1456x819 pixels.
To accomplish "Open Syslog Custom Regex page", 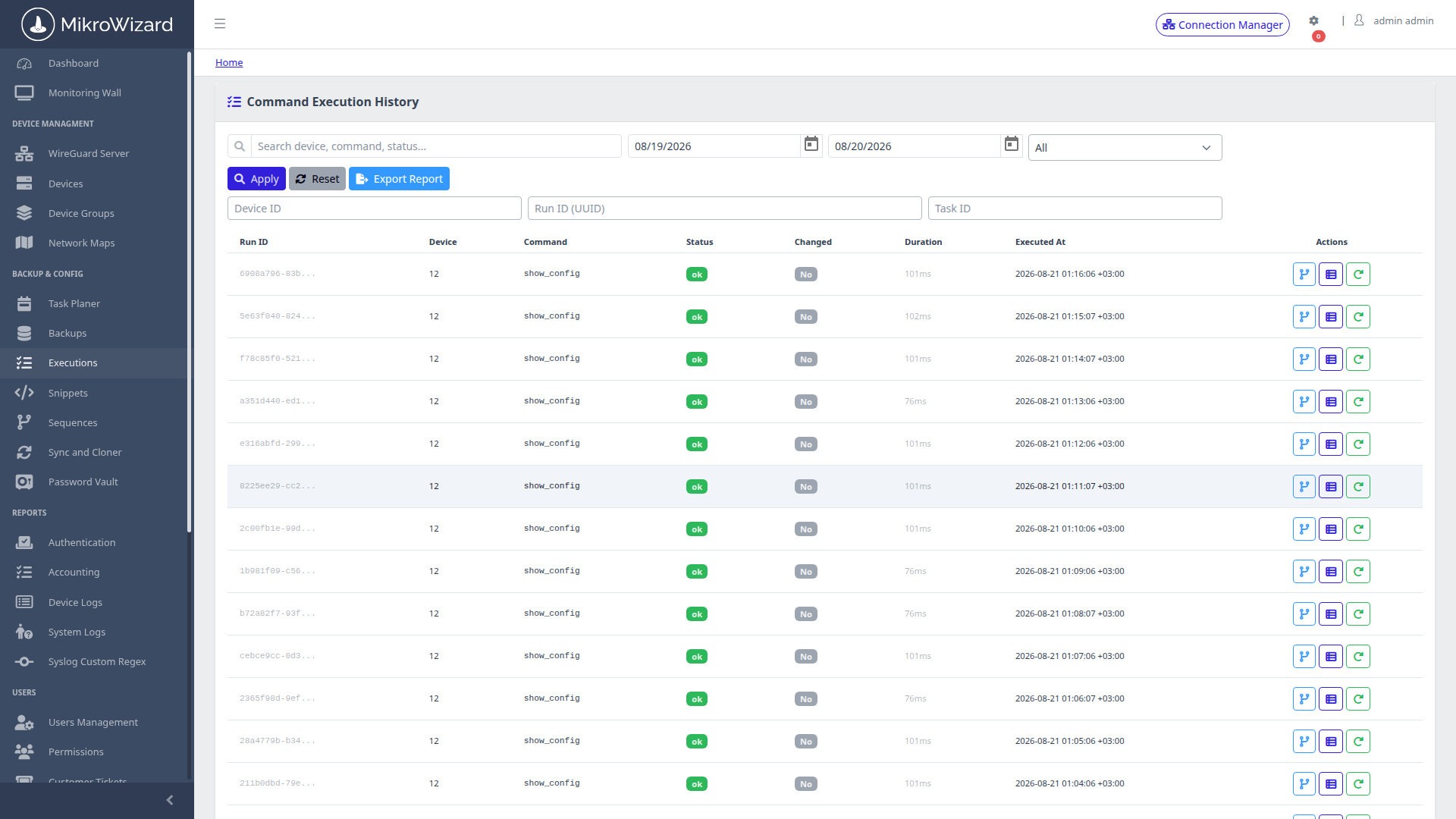I will tap(94, 662).
